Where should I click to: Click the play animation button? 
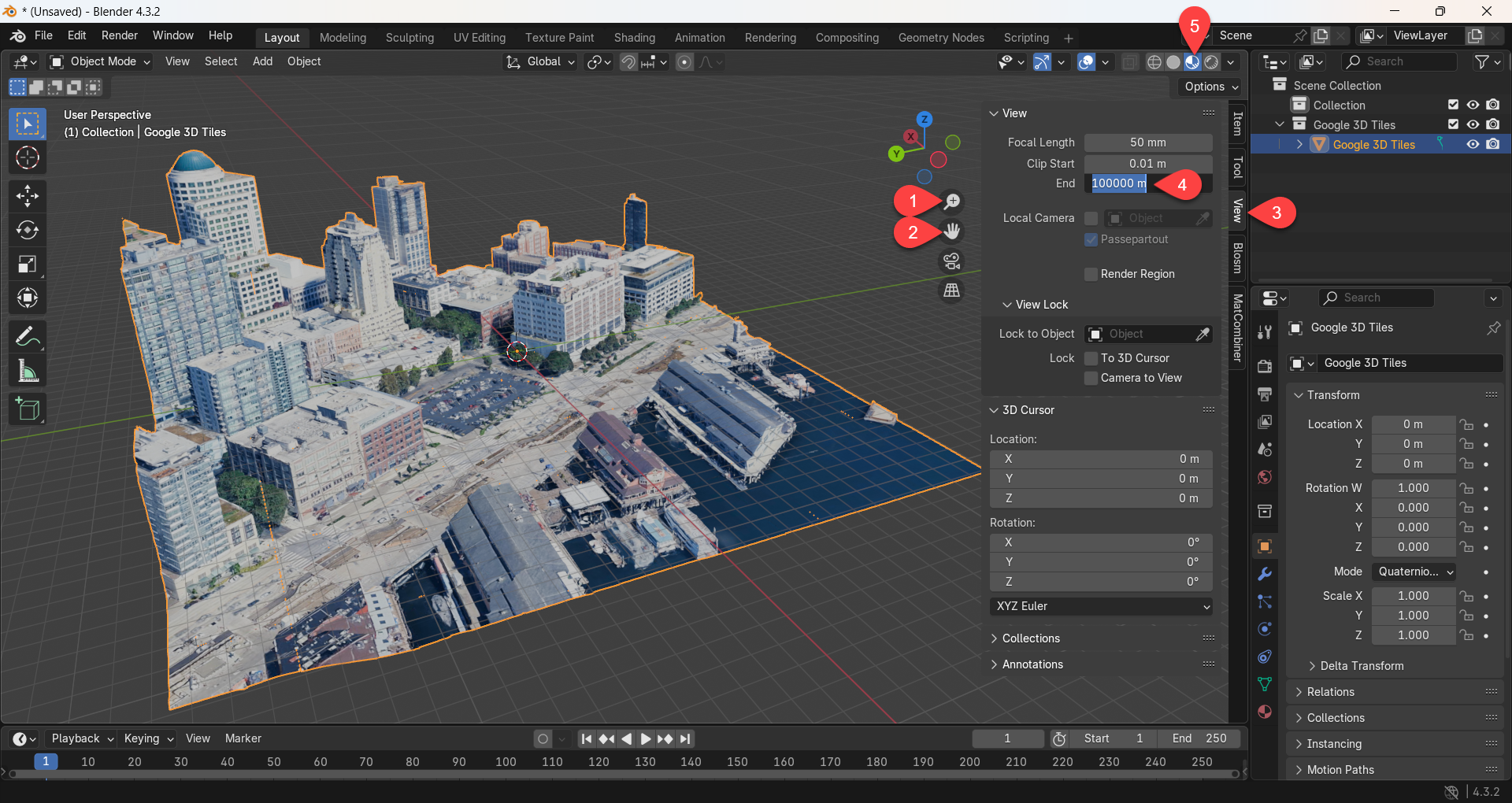(x=646, y=739)
